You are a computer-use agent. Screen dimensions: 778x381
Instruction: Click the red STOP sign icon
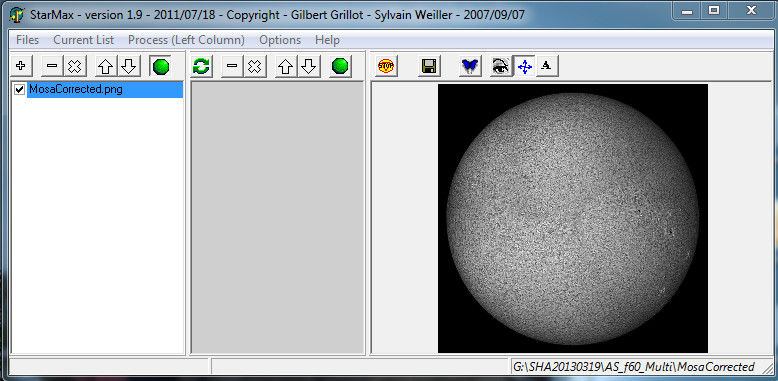[x=386, y=66]
